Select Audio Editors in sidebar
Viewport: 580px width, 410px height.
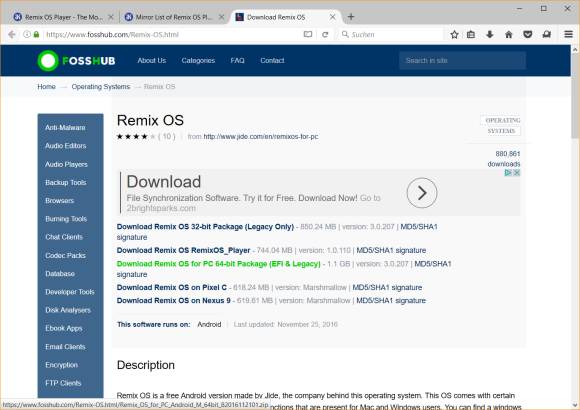pos(65,146)
